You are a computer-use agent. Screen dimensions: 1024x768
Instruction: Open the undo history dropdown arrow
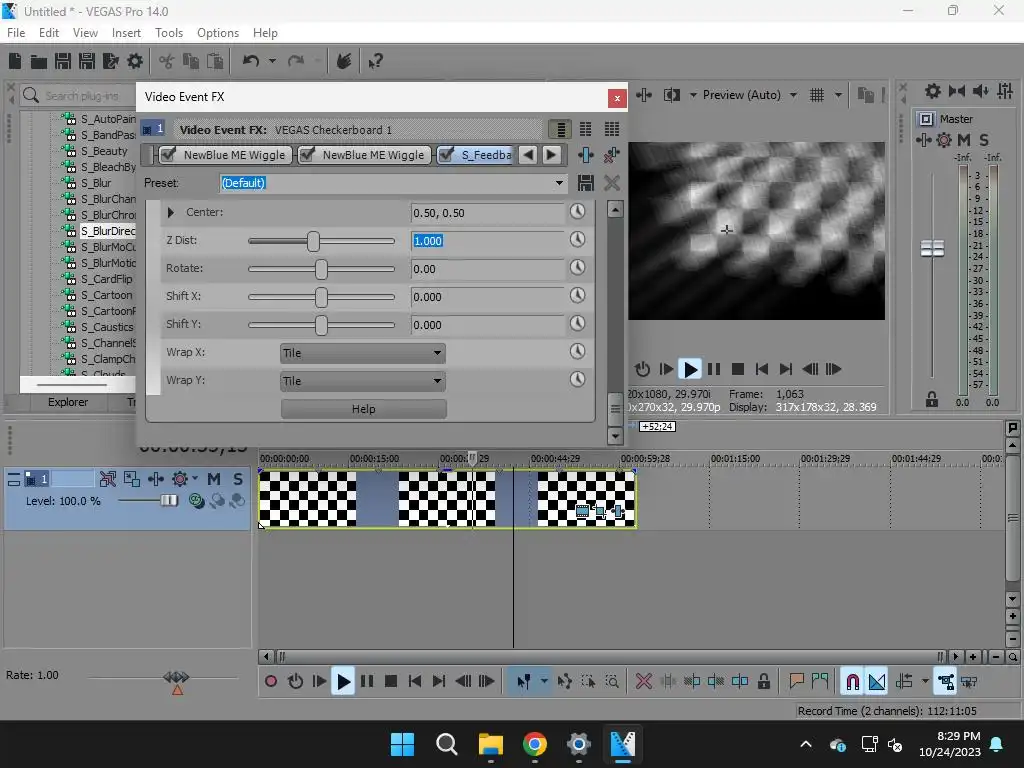(x=272, y=61)
